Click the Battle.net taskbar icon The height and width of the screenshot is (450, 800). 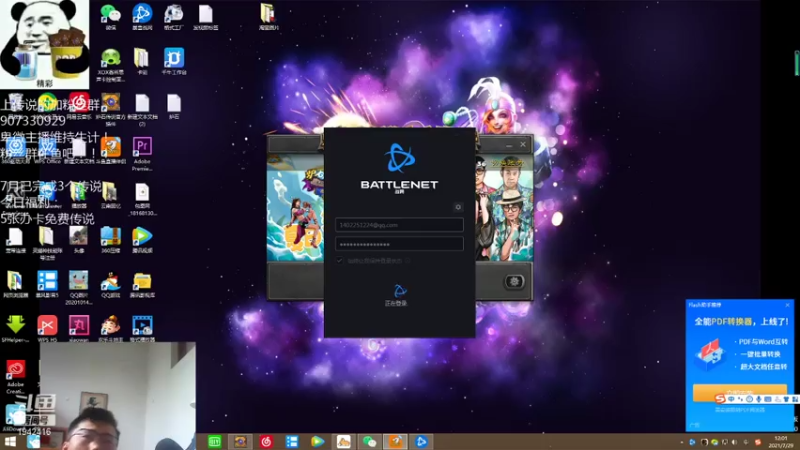(421, 442)
